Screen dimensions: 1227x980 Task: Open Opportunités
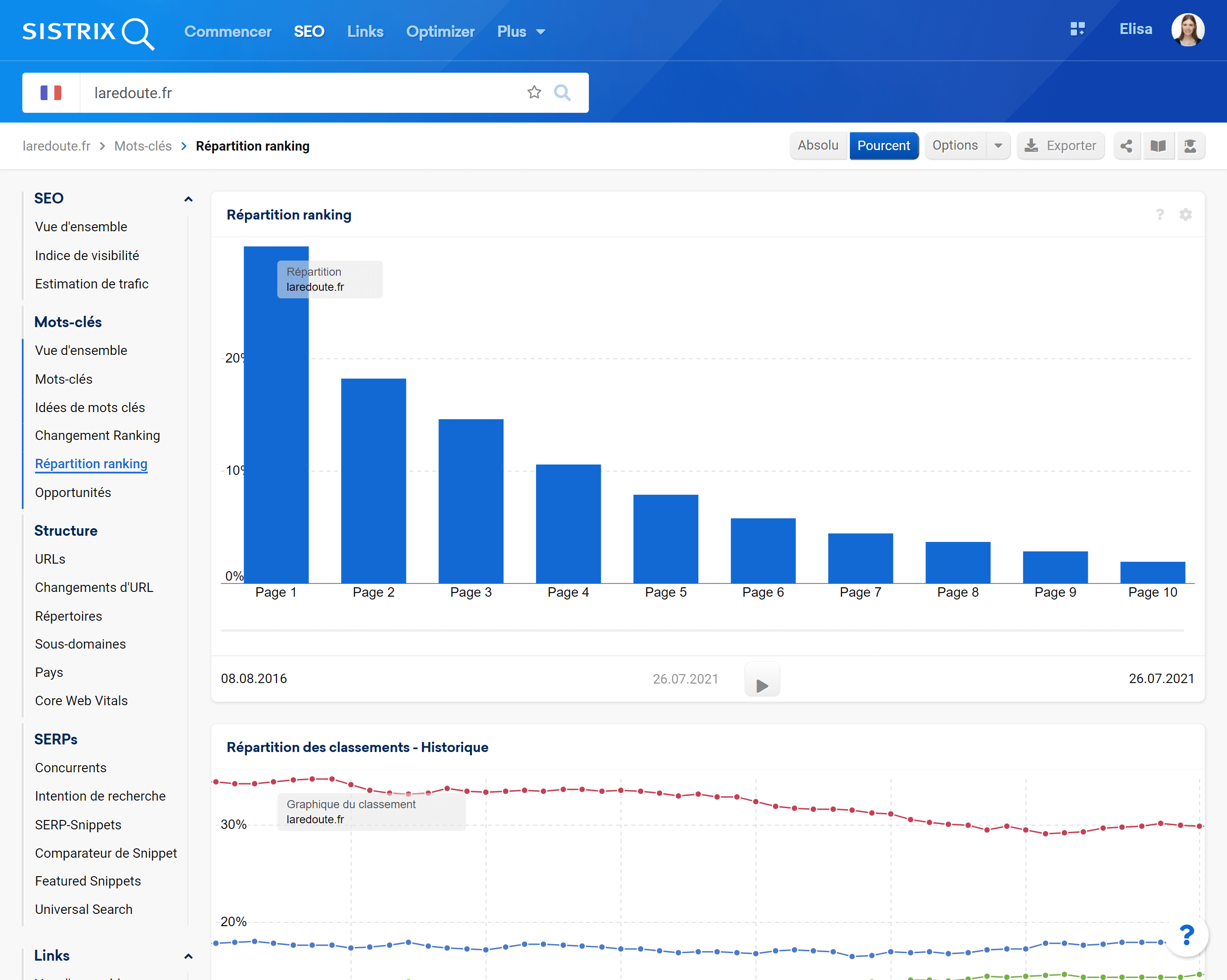[x=73, y=492]
